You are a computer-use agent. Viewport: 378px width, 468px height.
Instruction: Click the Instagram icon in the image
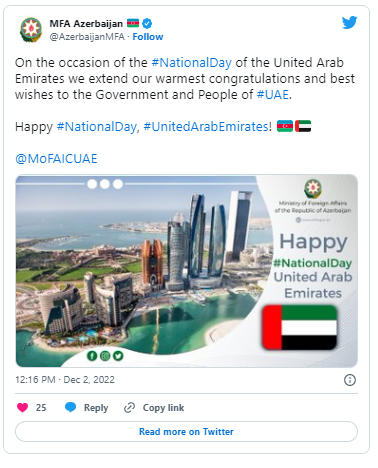click(105, 356)
